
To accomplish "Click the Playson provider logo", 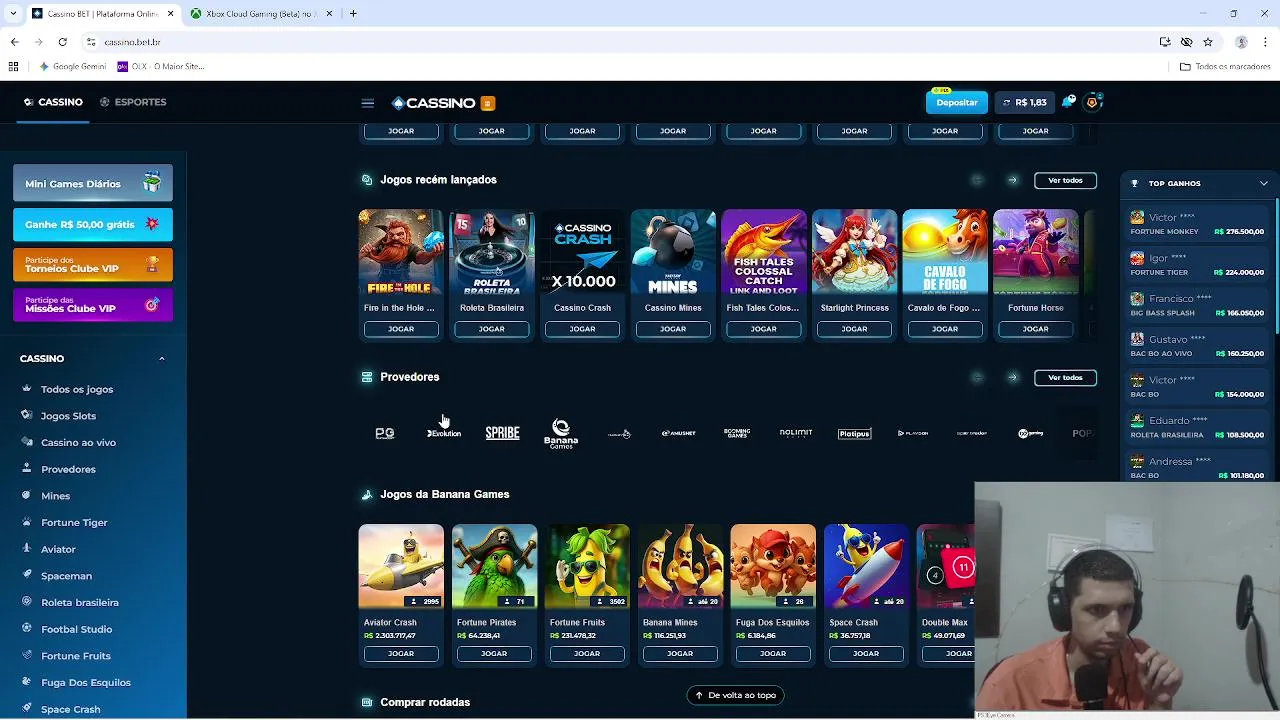I will coord(913,433).
